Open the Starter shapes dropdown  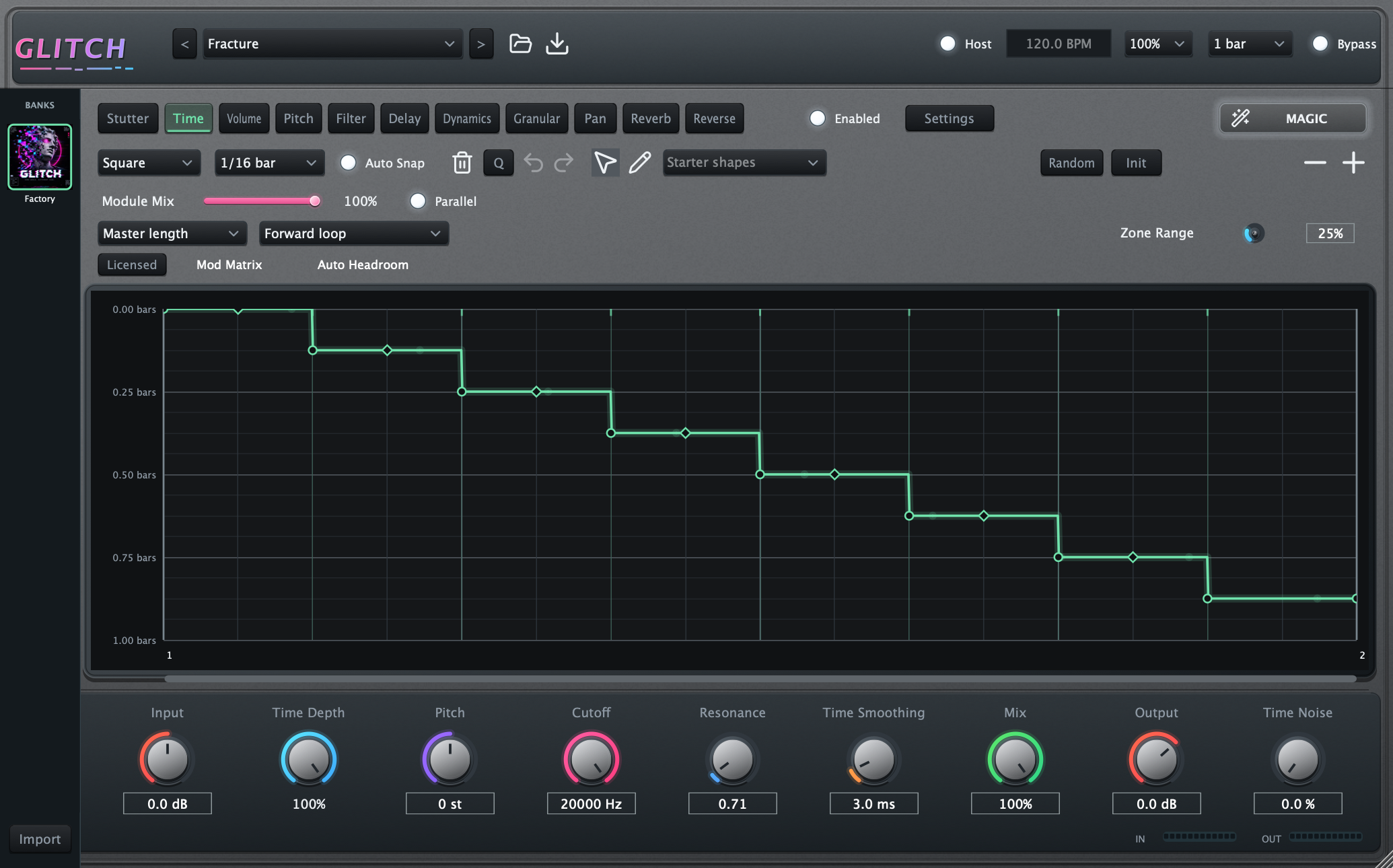coord(744,163)
